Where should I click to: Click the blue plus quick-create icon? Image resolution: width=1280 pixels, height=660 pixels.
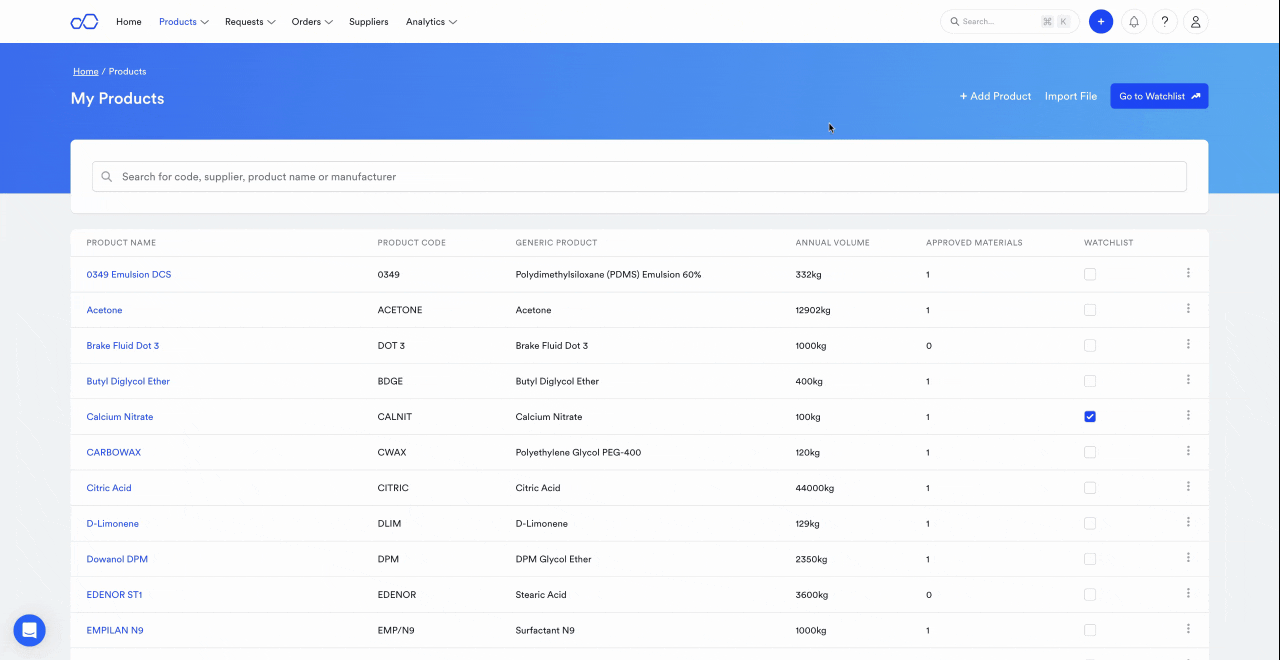pyautogui.click(x=1100, y=21)
